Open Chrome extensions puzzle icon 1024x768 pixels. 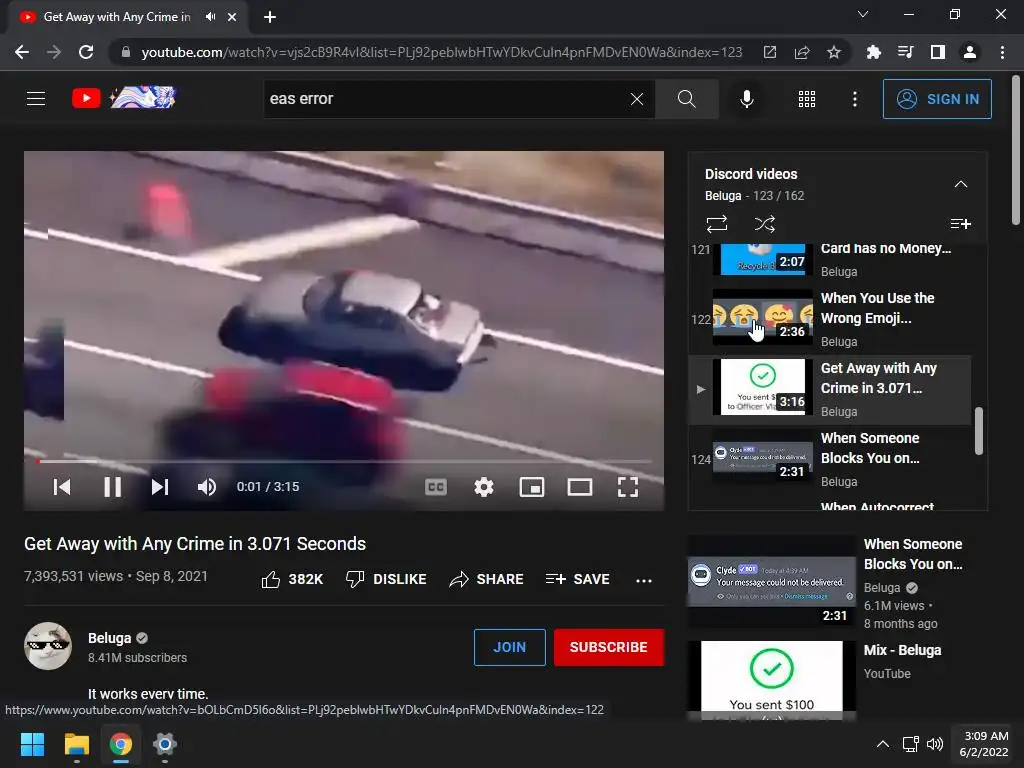pyautogui.click(x=873, y=52)
